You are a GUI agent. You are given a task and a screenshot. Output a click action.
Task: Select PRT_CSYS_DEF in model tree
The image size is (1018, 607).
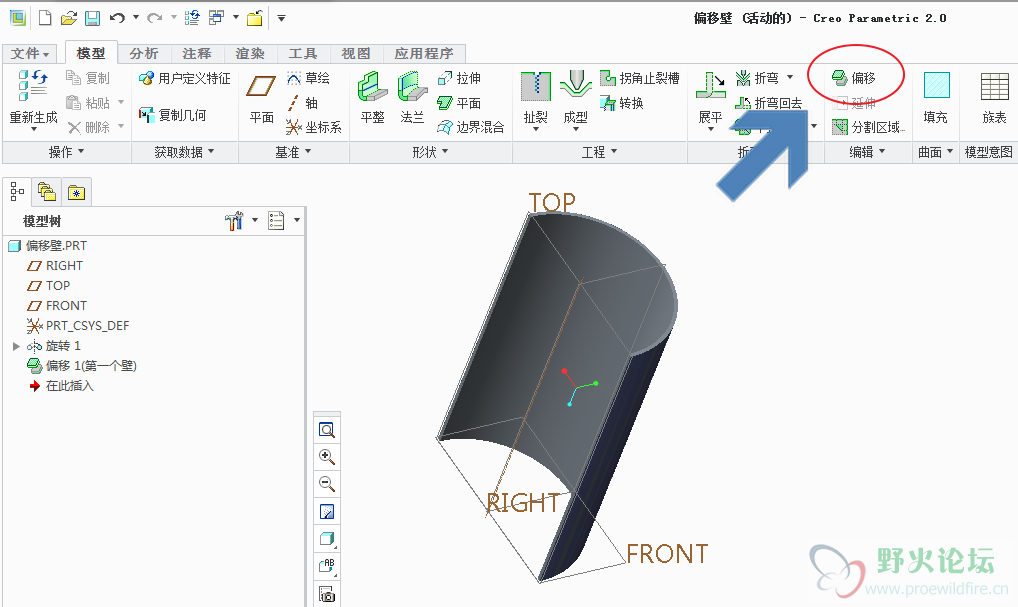click(78, 326)
